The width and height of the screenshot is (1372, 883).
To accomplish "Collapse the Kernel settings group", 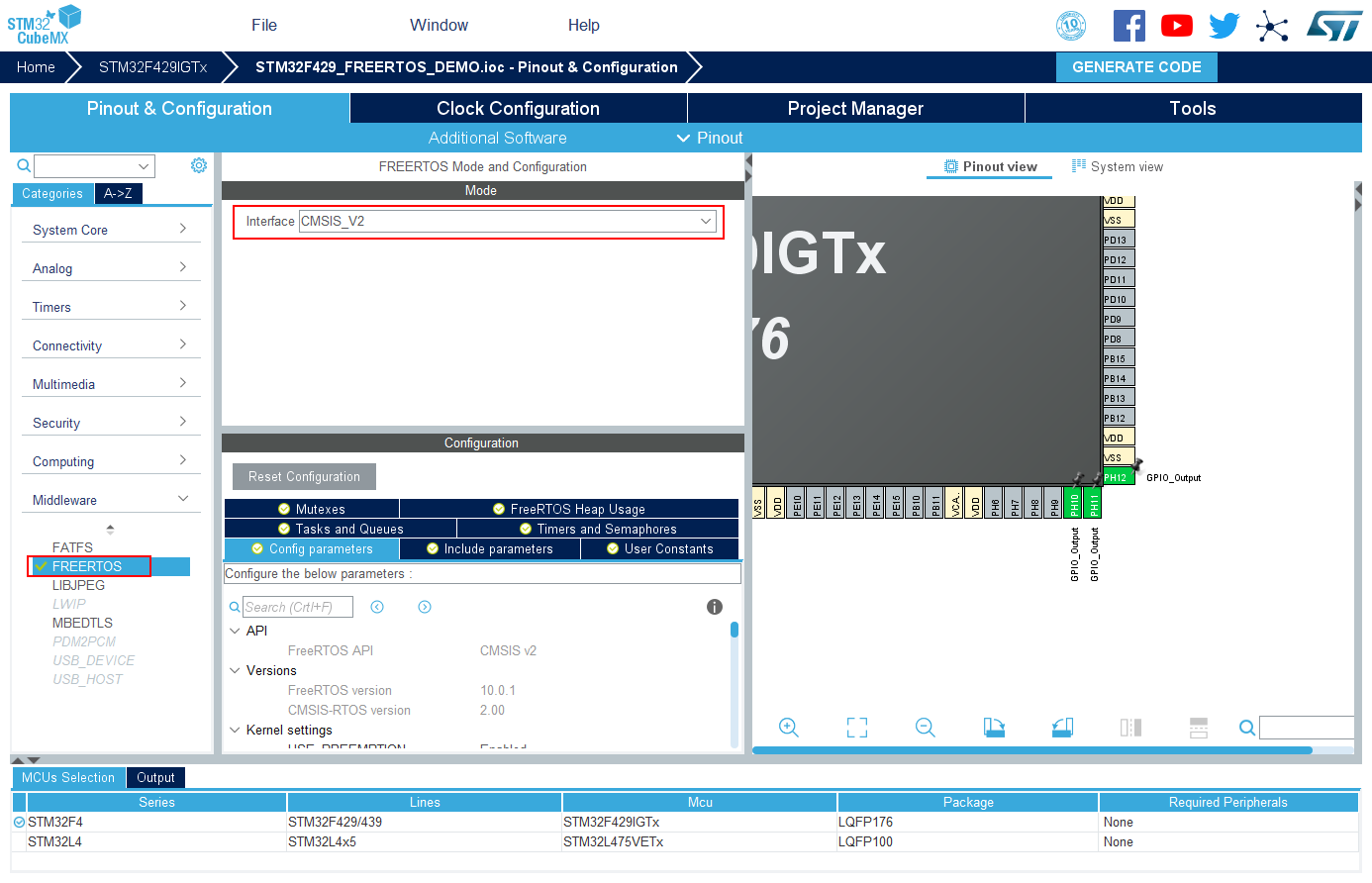I will (235, 730).
